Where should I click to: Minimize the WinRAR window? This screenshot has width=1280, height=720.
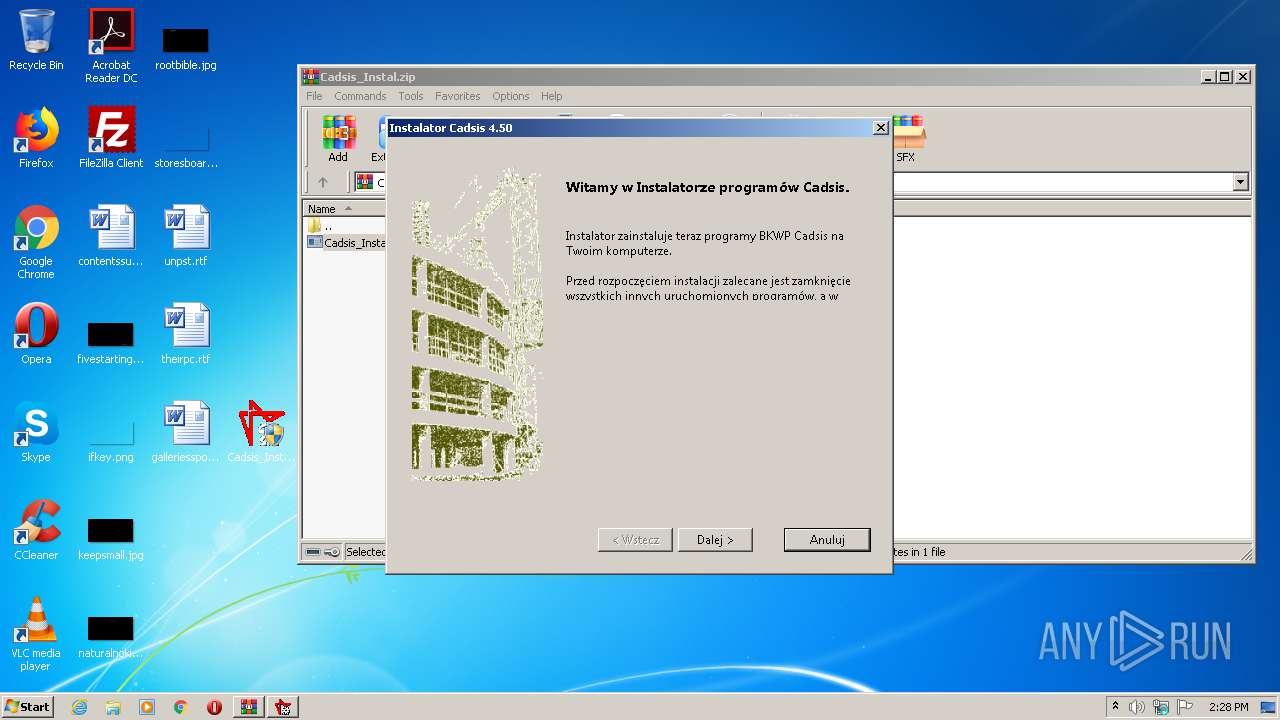1208,77
